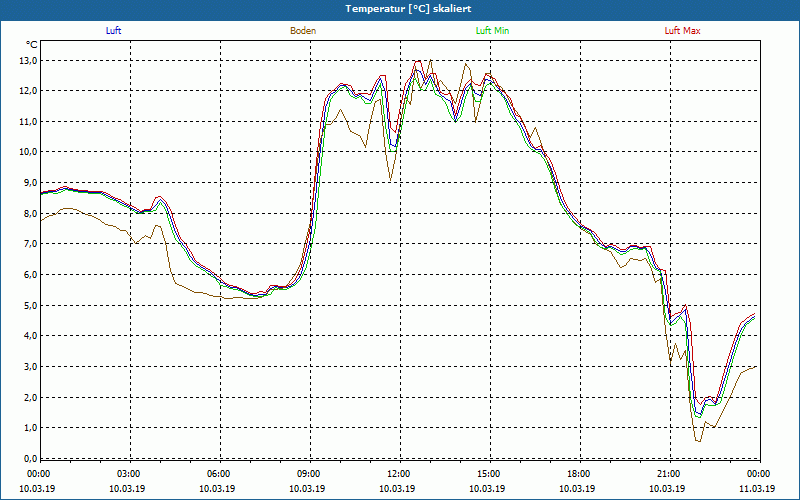Click the 3,0 y-axis value
This screenshot has height=500, width=800.
(31, 366)
